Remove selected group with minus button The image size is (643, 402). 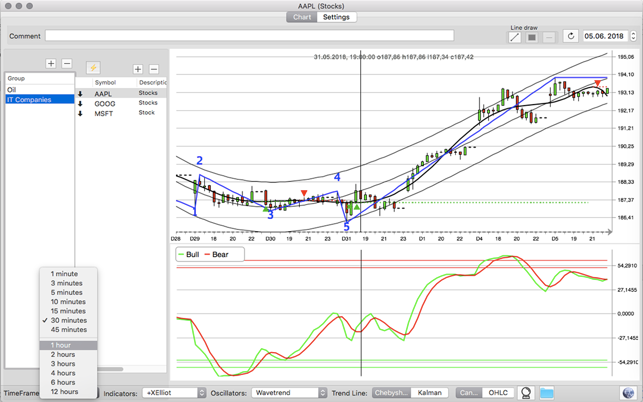coord(66,64)
